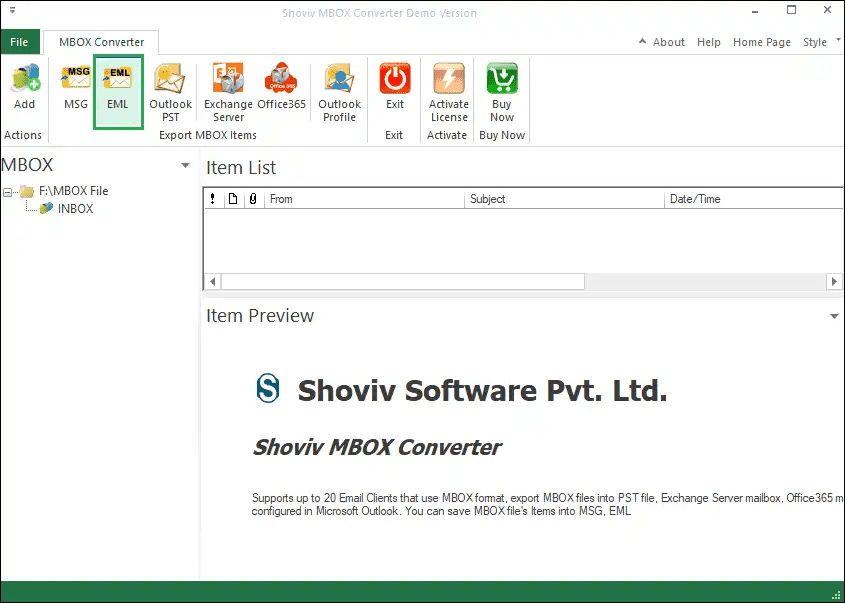Open quick access toolbar dropdown arrow
Screen dimensions: 845x603
(12, 10)
